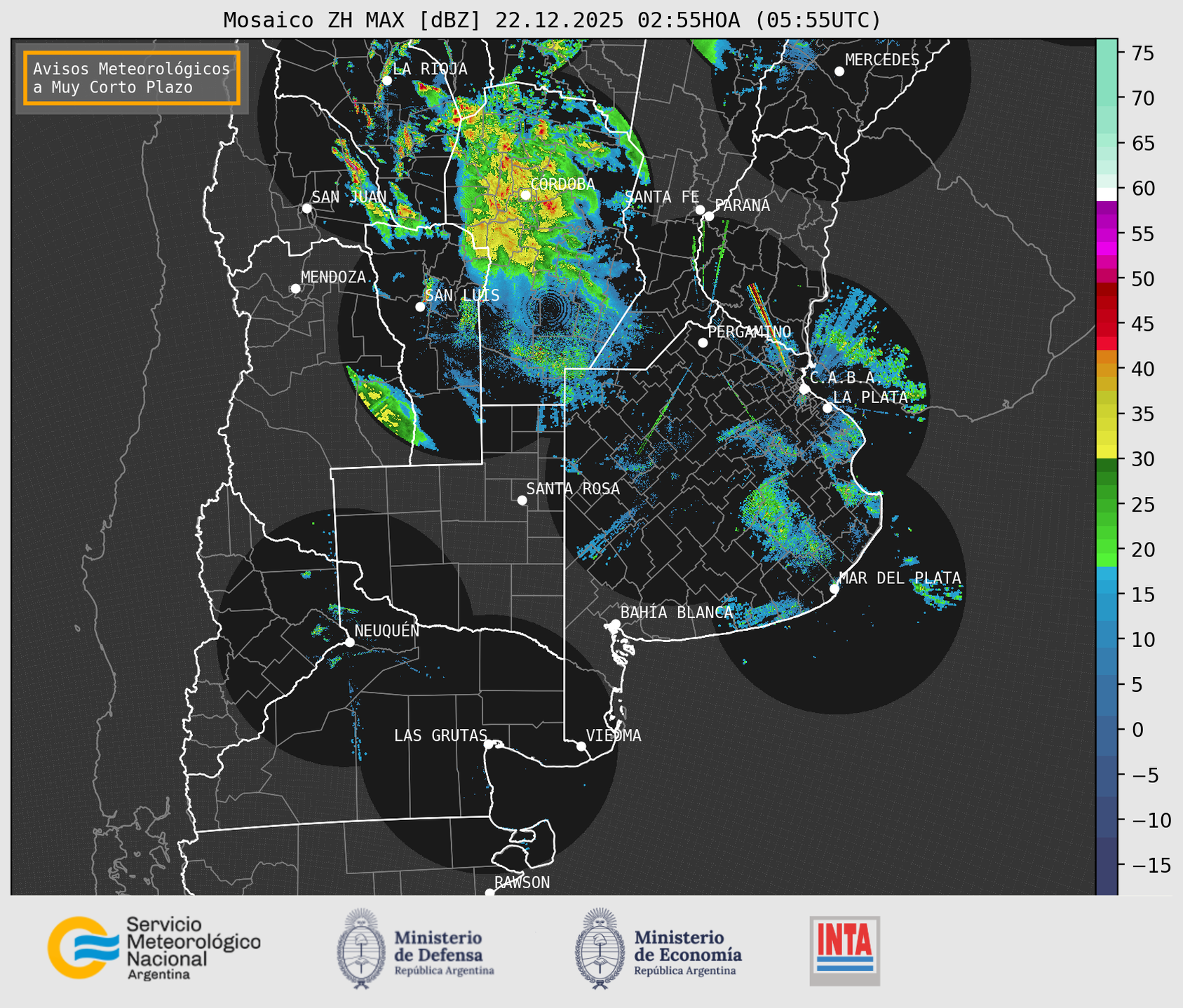Select the SAN JUAN city label

click(x=349, y=197)
